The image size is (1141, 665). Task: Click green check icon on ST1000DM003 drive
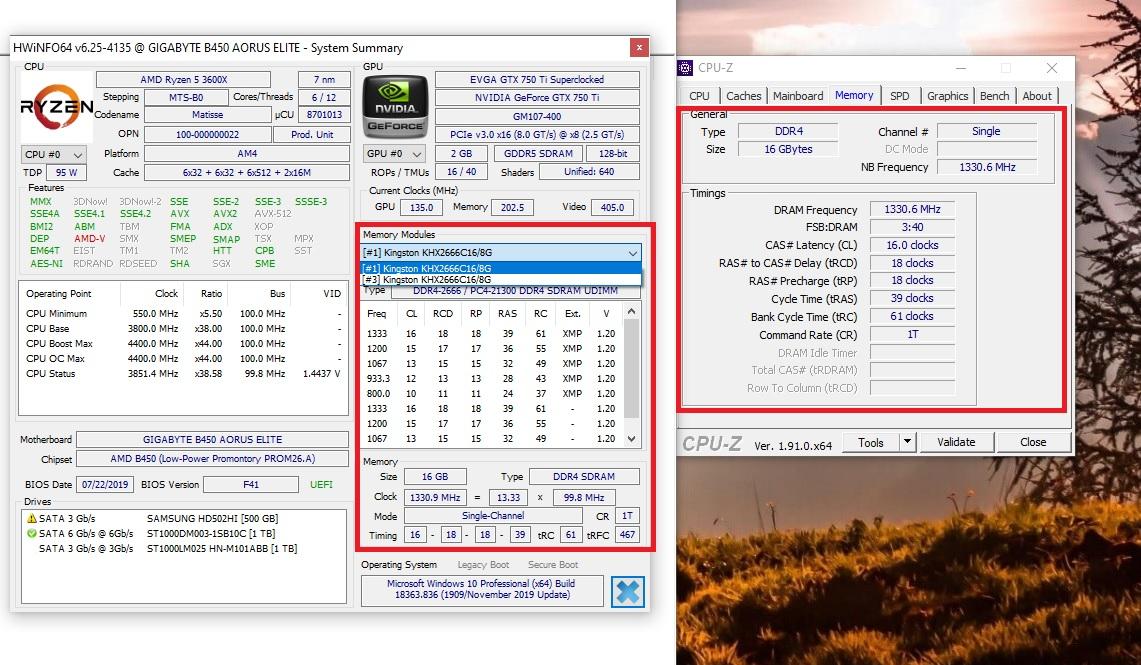click(x=31, y=533)
